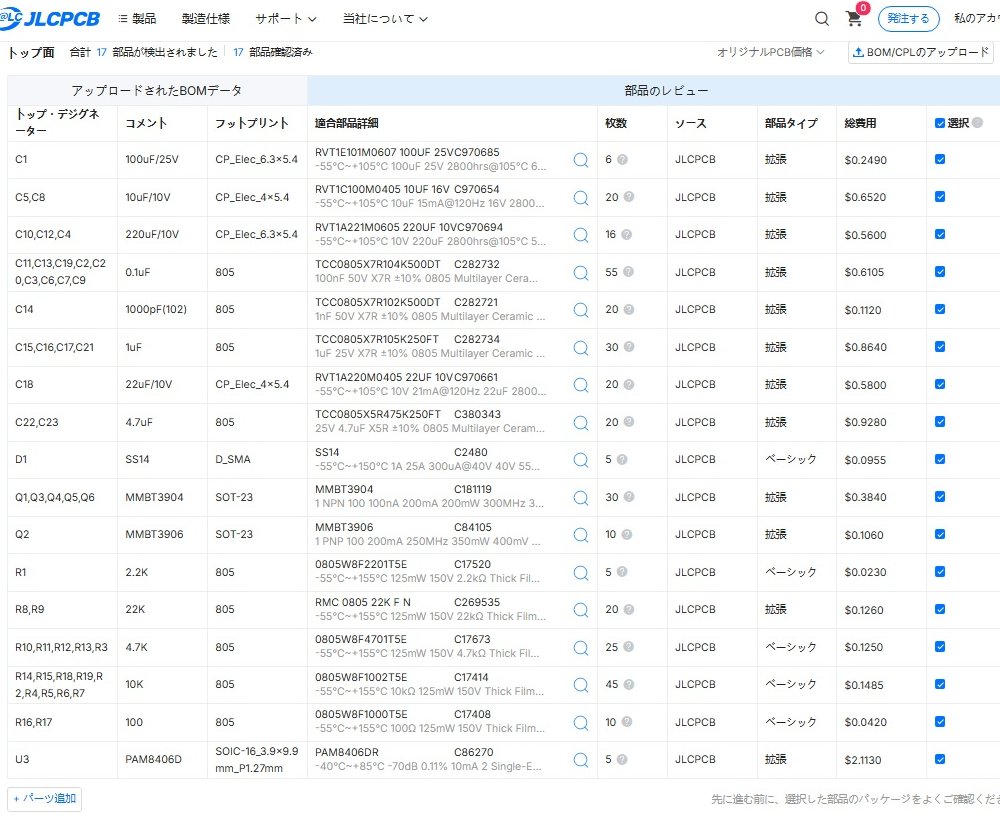
Task: Click BOM/CPLのアップロード button
Action: 920,52
